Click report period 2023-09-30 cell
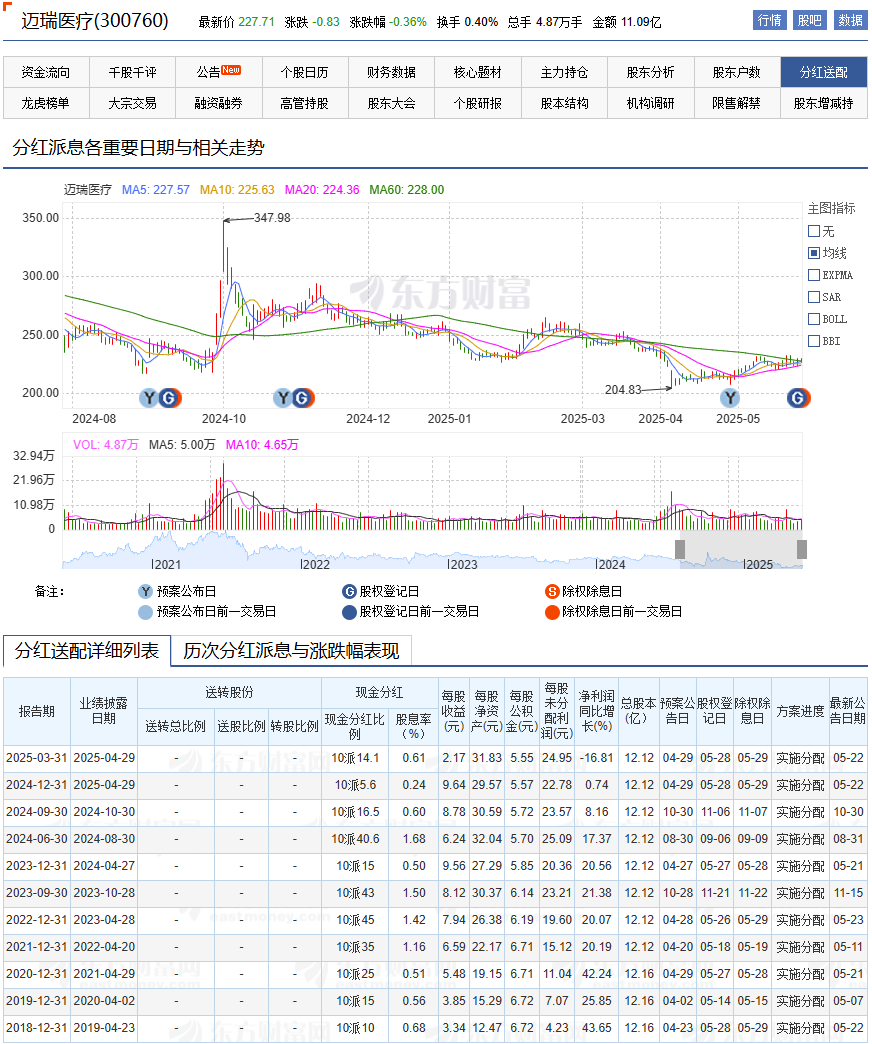Screen dimensions: 872x1044 (x=37, y=893)
